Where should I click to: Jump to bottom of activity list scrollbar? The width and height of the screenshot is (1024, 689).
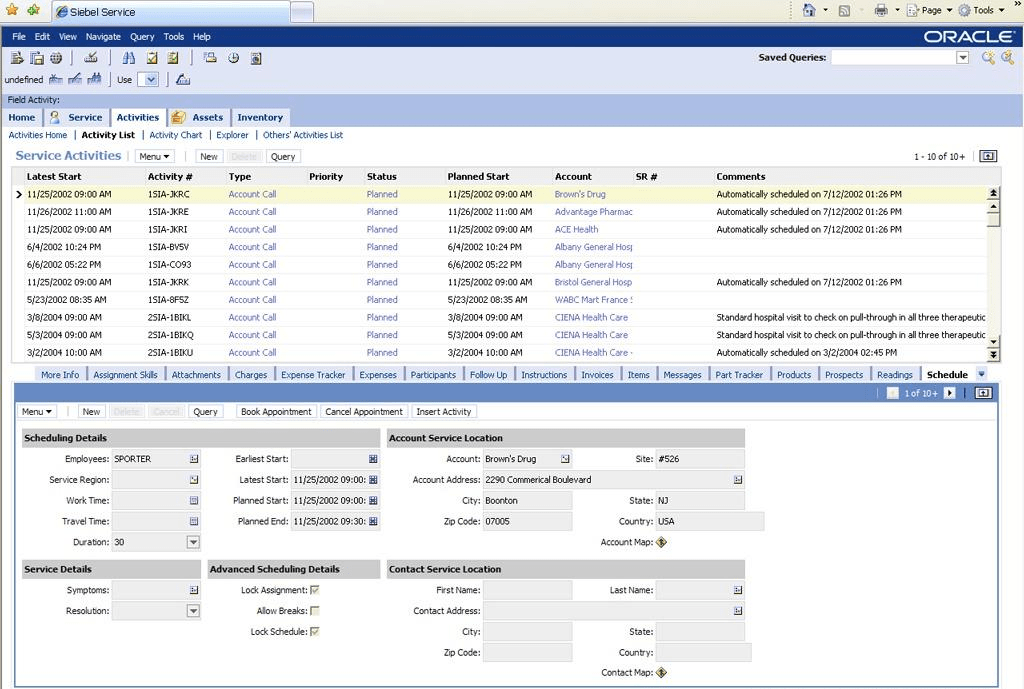[x=993, y=355]
